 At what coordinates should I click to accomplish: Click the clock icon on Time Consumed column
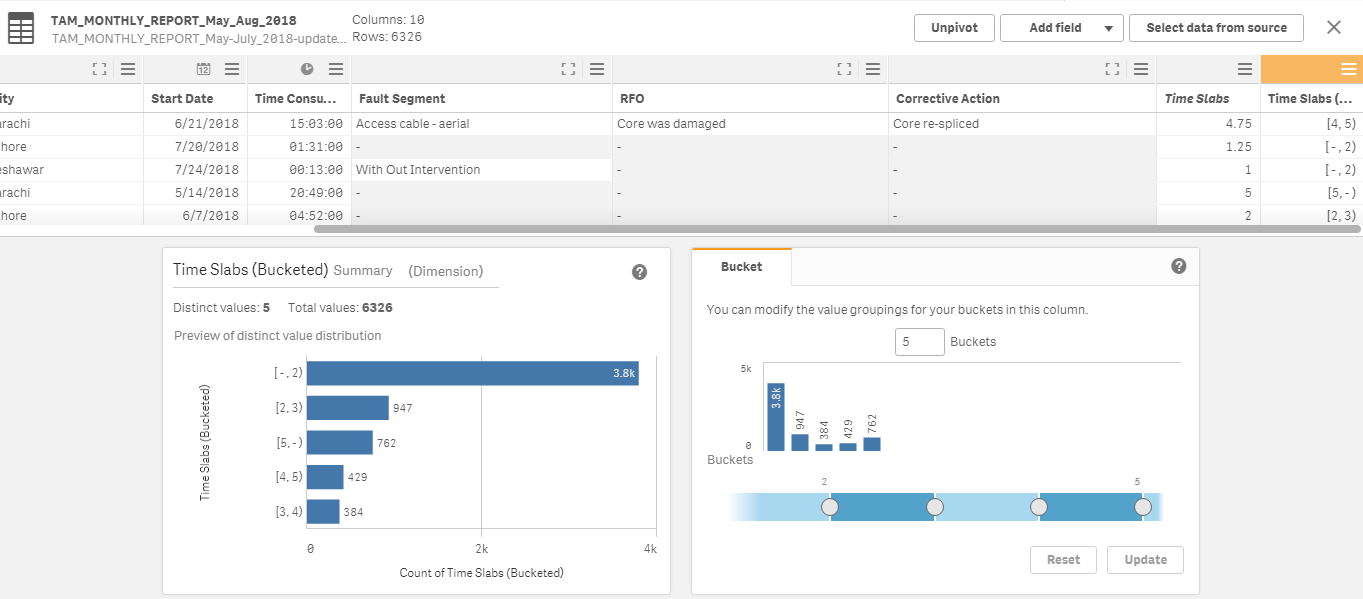[309, 69]
